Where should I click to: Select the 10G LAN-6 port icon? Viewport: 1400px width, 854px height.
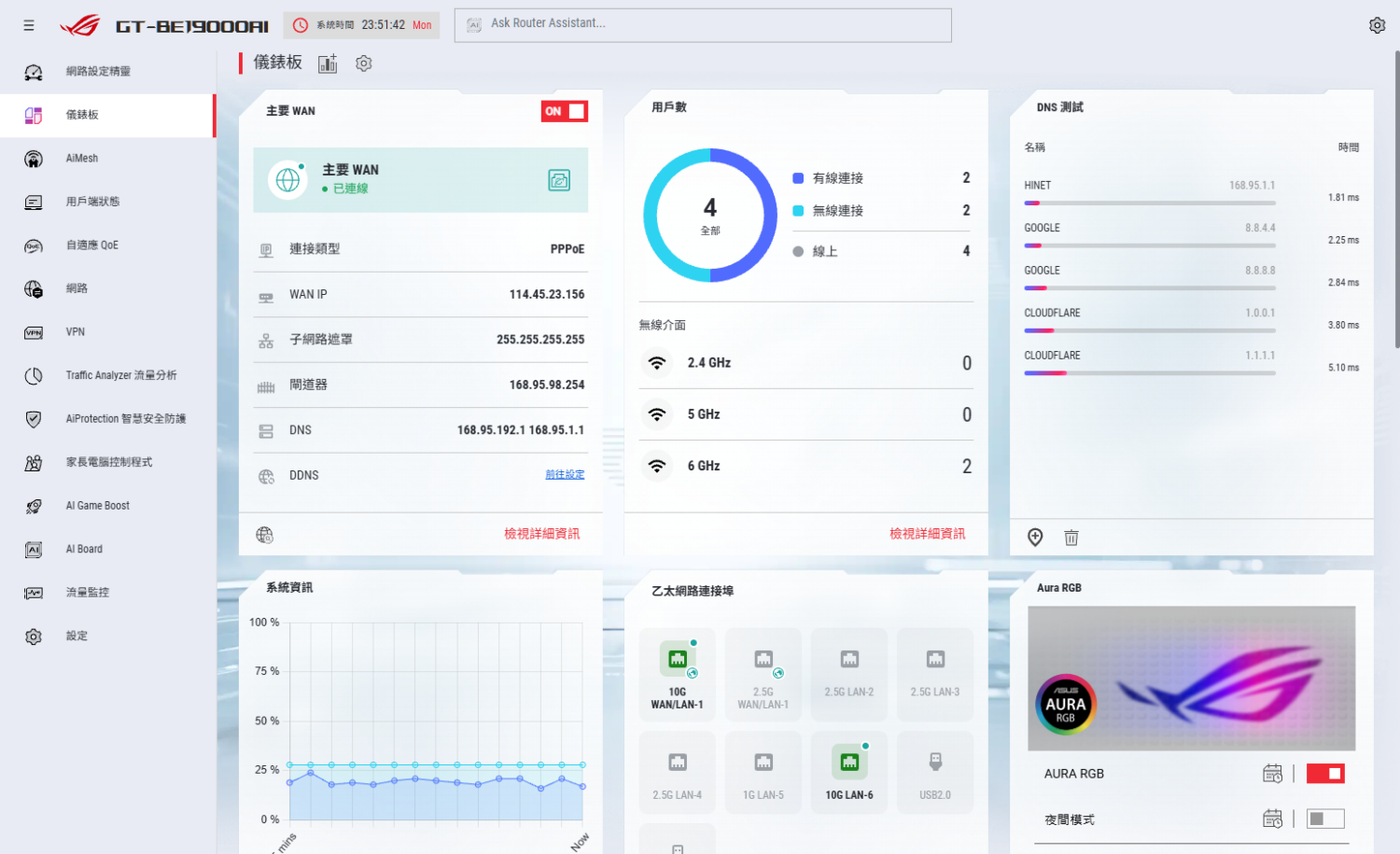click(849, 763)
